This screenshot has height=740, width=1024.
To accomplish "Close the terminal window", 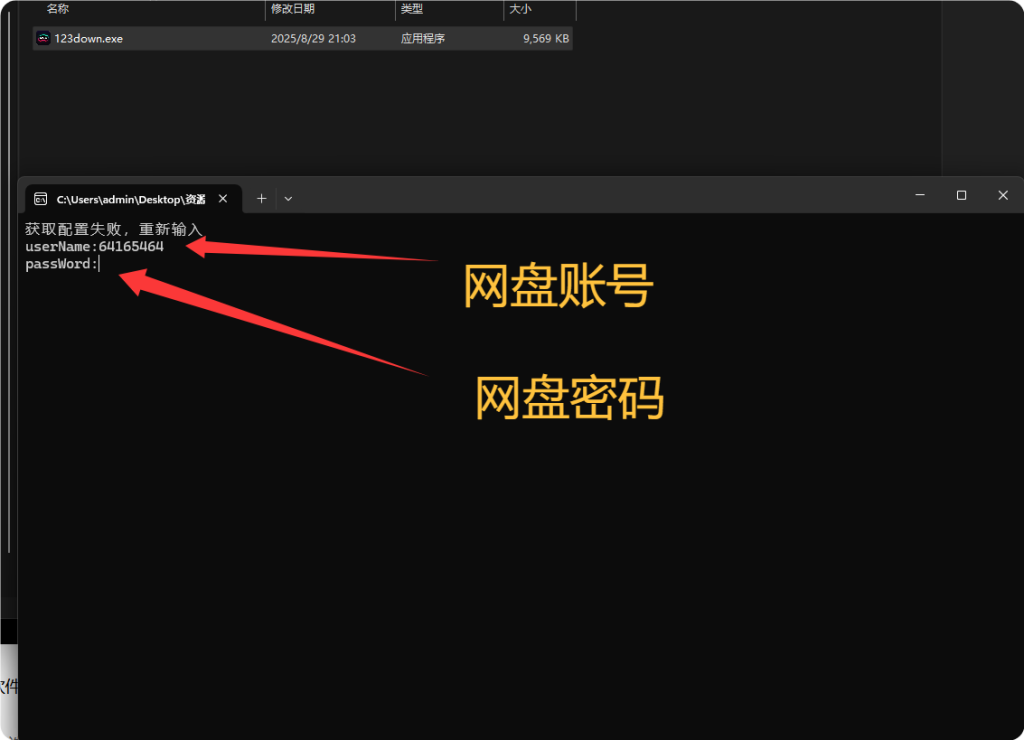I will click(x=1003, y=195).
